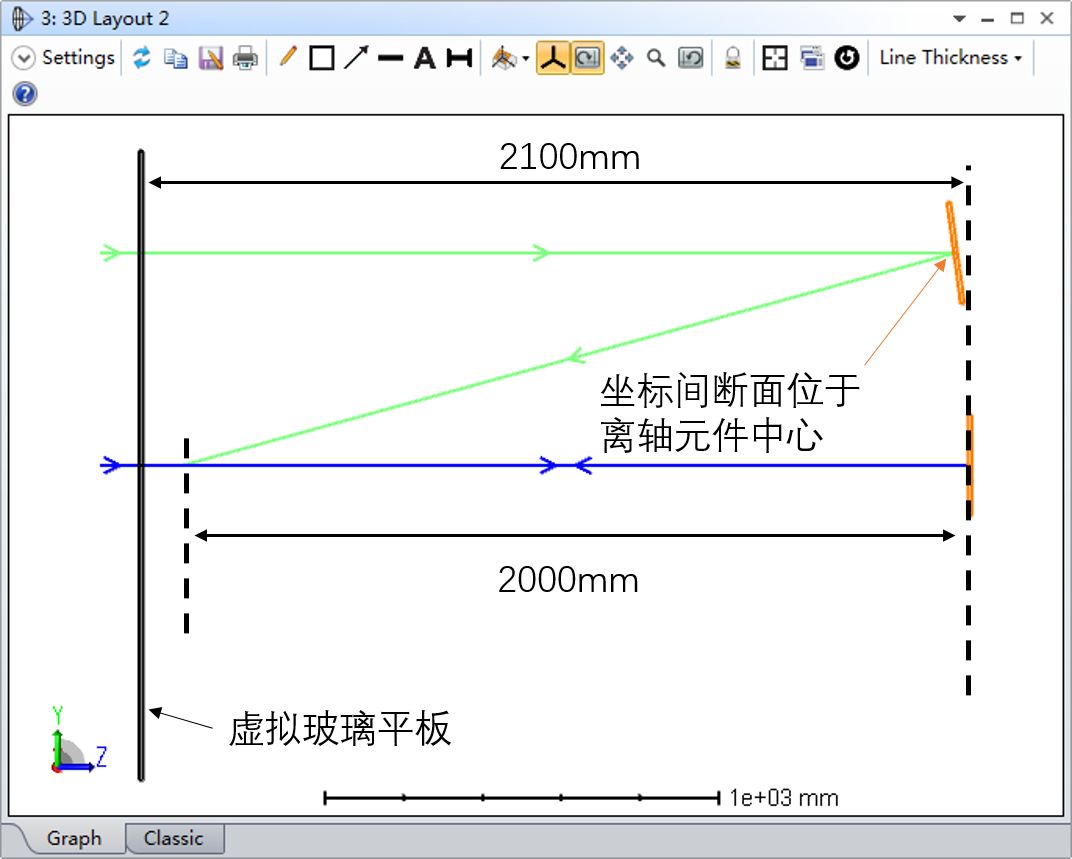Expand the Settings panel chevron
Screen dimensions: 1072x859
(x=23, y=58)
